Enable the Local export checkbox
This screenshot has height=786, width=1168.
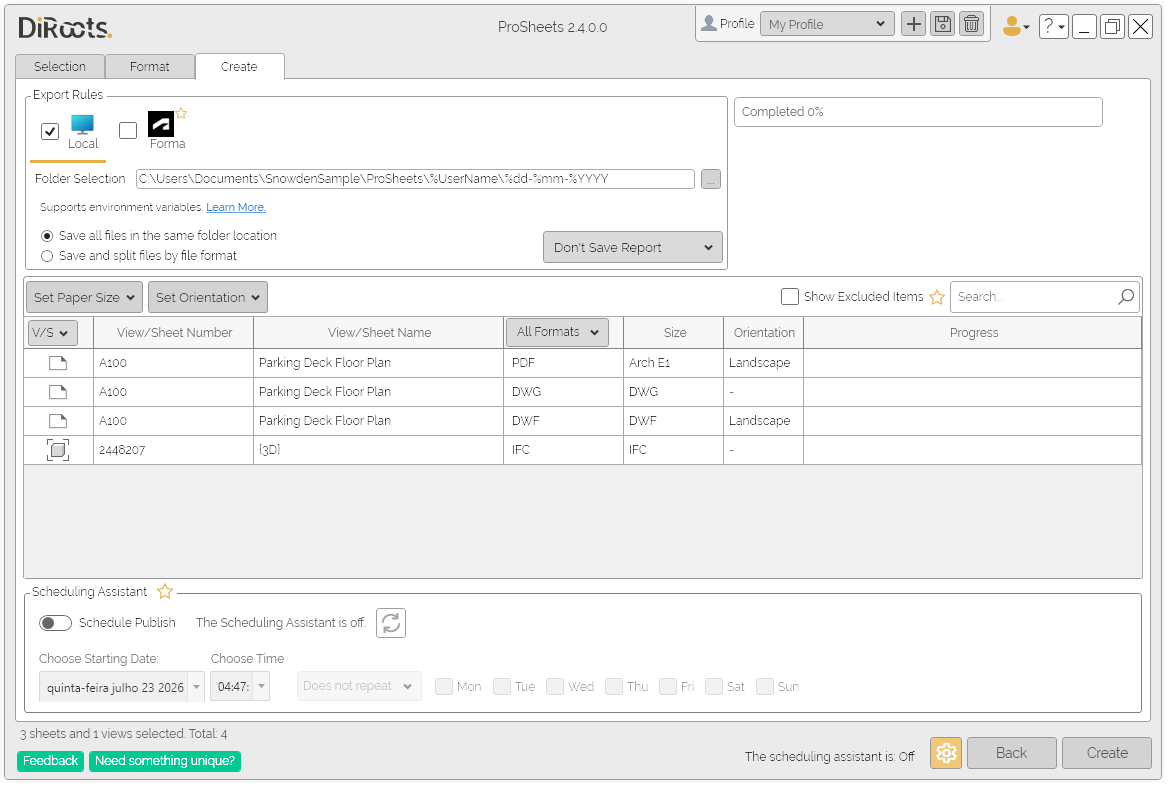click(x=50, y=131)
